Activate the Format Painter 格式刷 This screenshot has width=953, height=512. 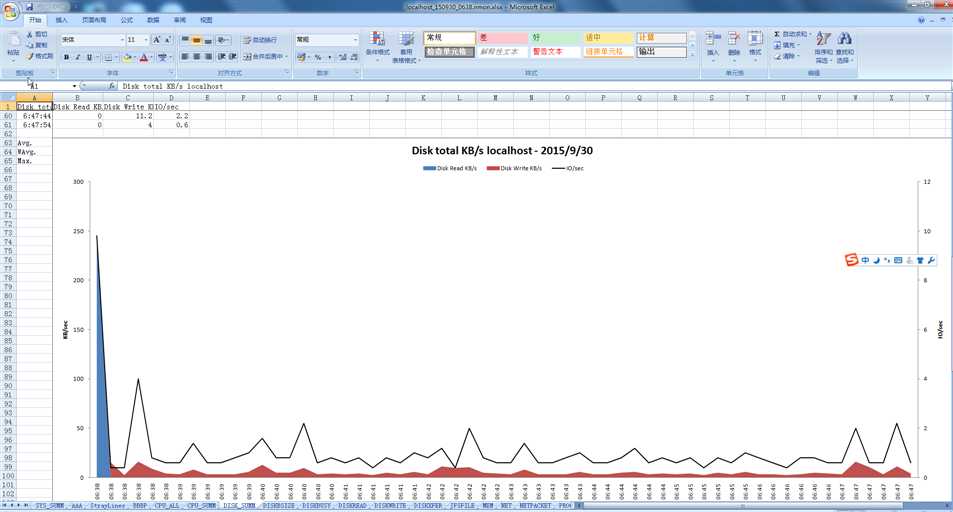click(x=40, y=56)
